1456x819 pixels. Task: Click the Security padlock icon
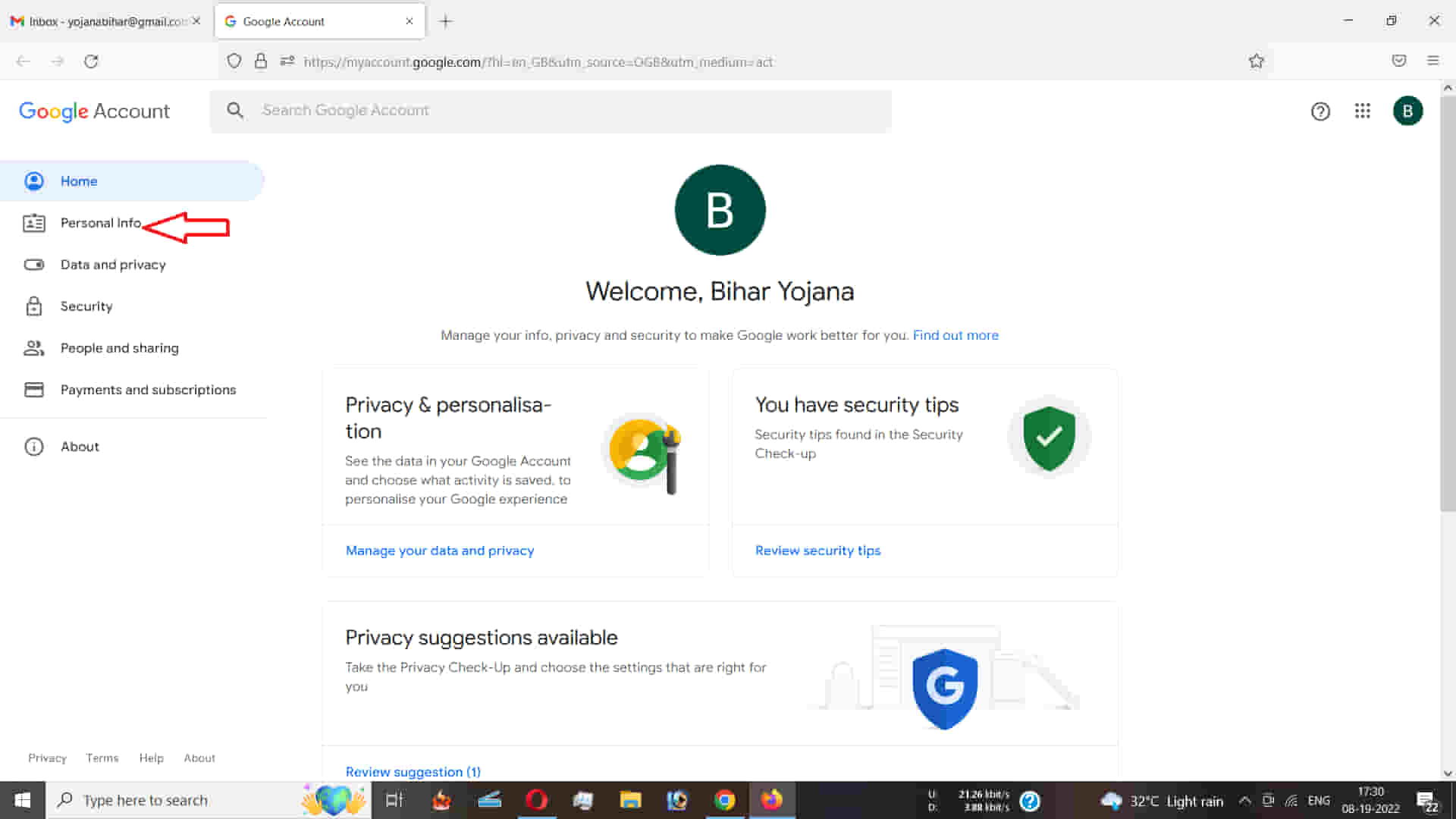34,306
